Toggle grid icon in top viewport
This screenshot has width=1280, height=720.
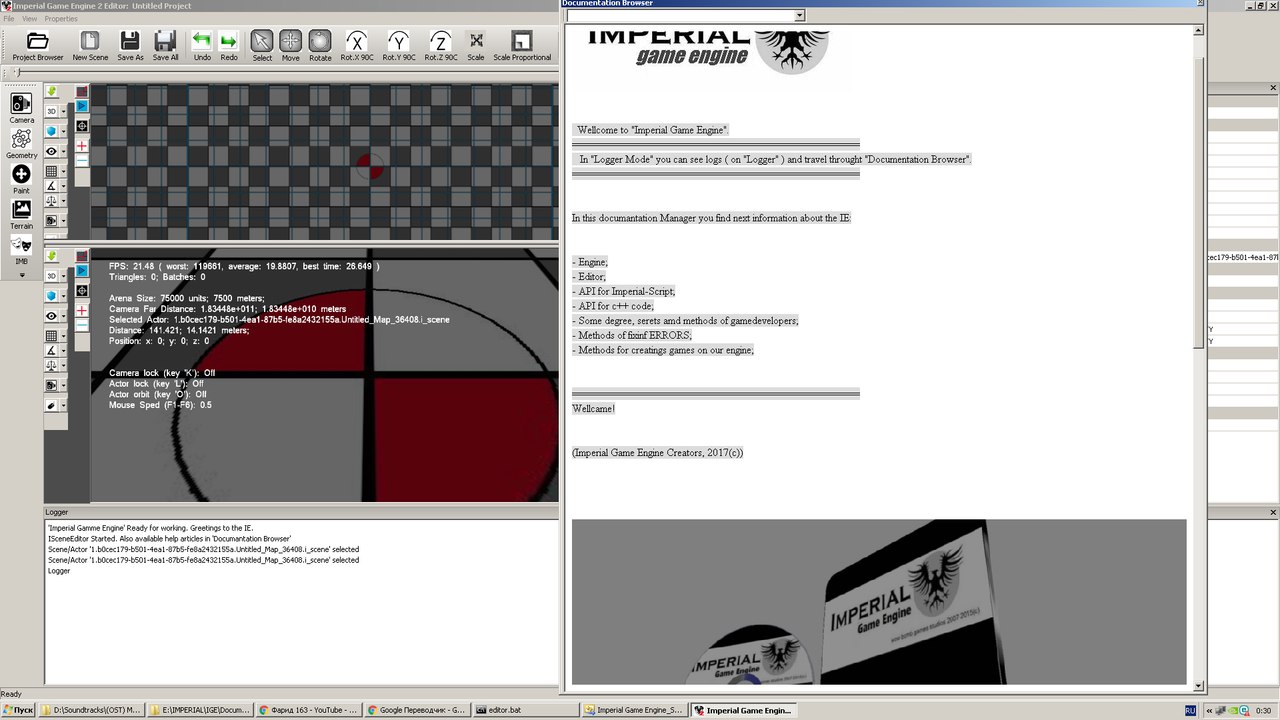coord(51,171)
